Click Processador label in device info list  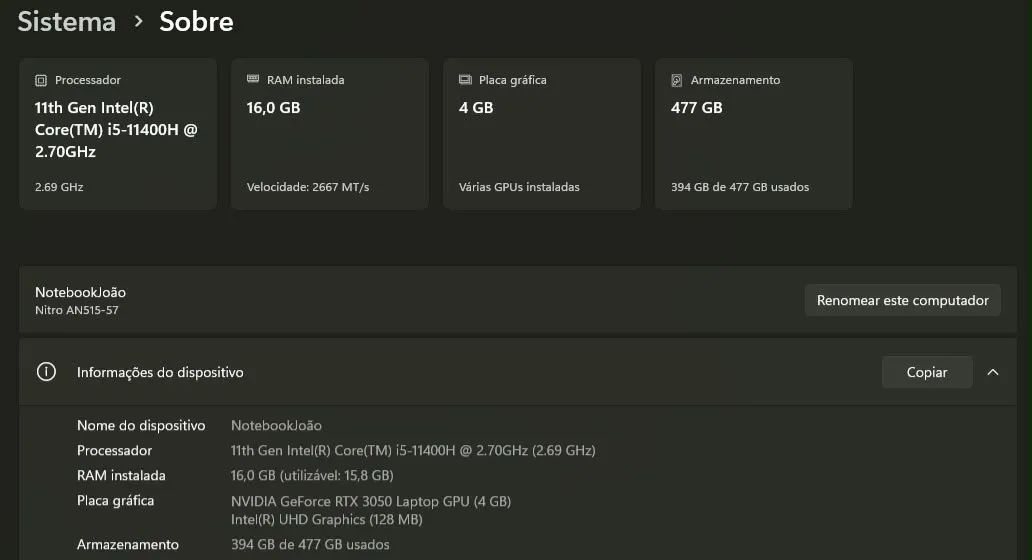click(x=115, y=451)
